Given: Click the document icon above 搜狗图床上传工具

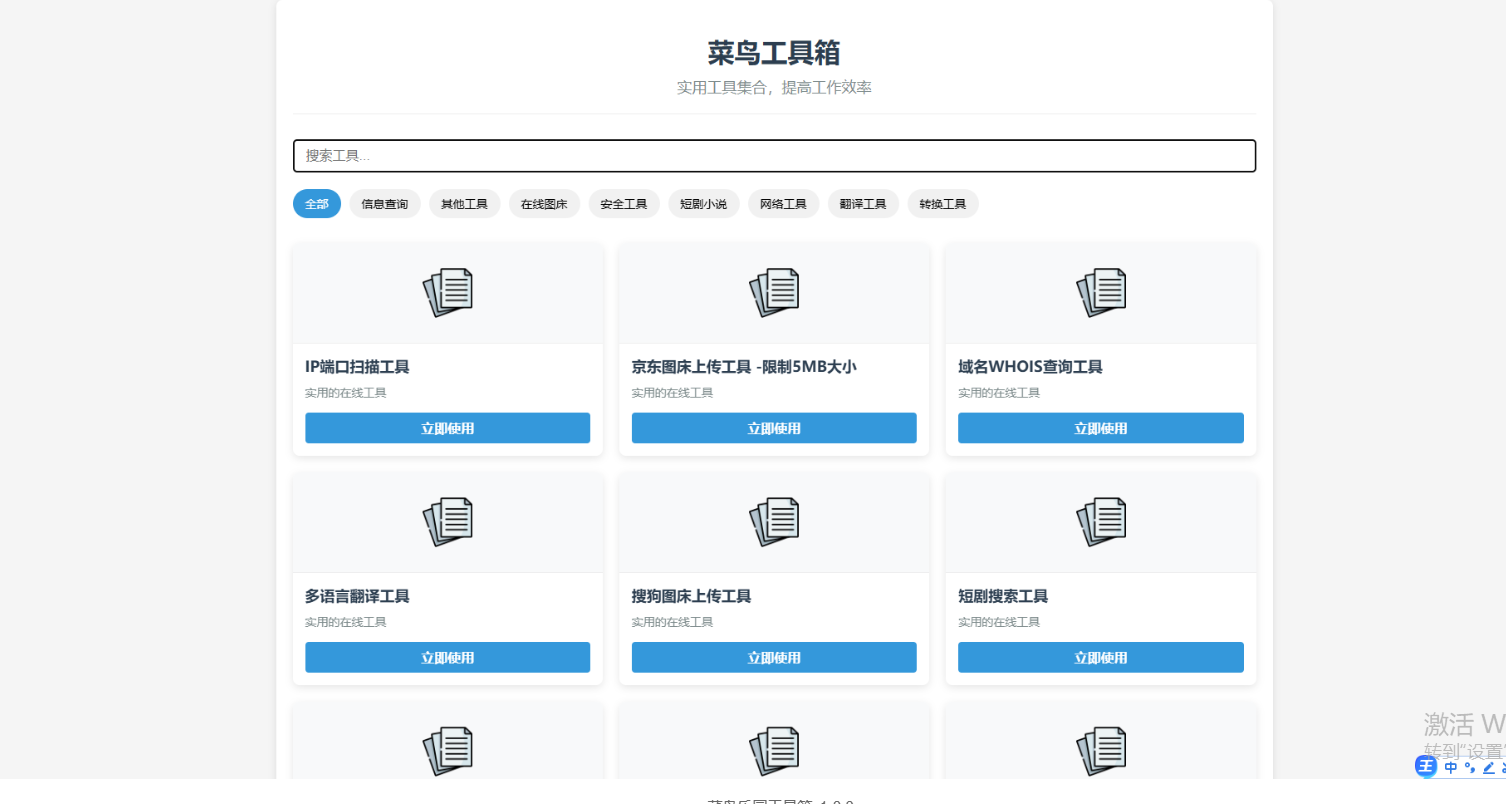Looking at the screenshot, I should [774, 522].
